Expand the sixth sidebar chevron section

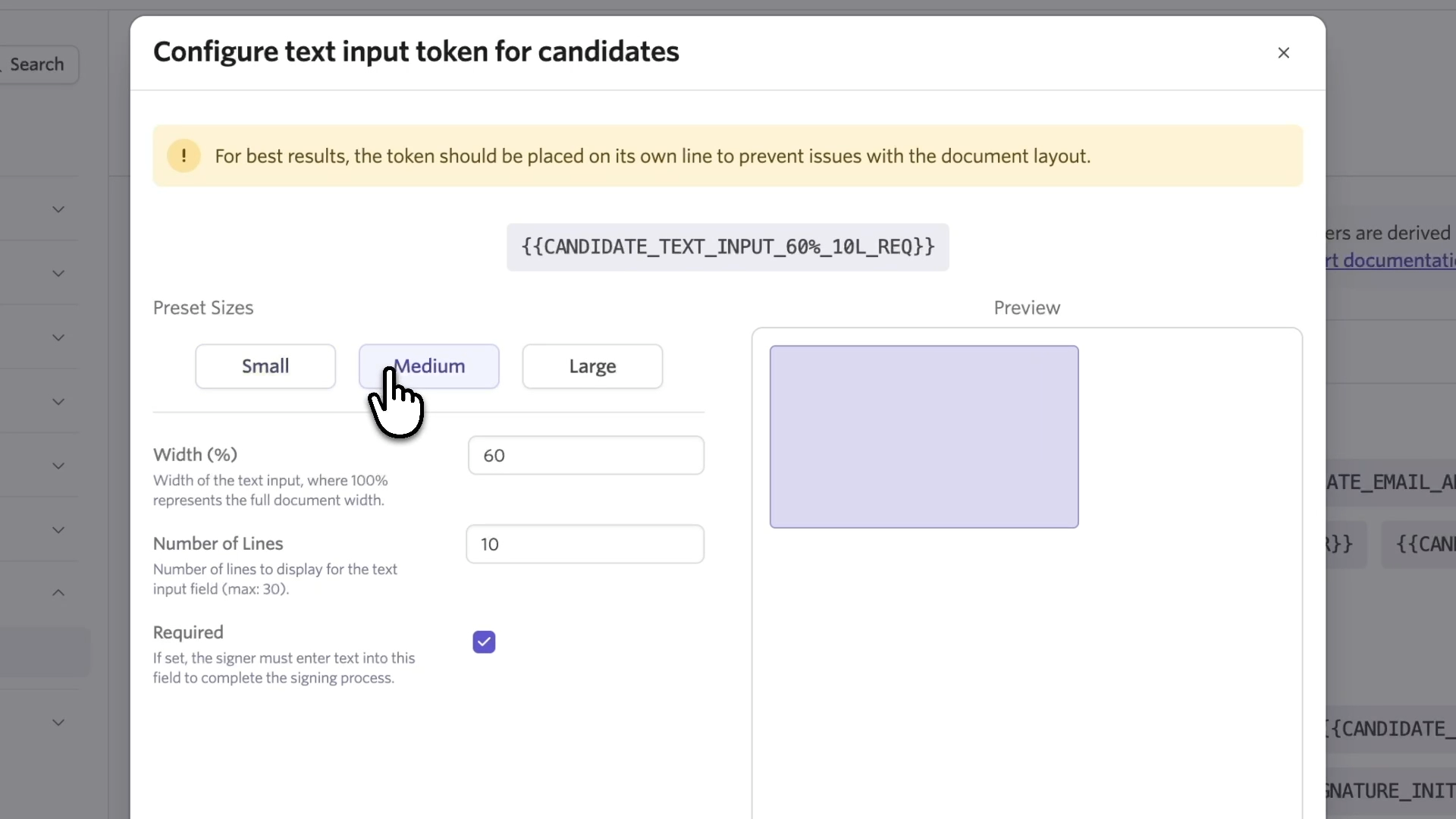58,530
